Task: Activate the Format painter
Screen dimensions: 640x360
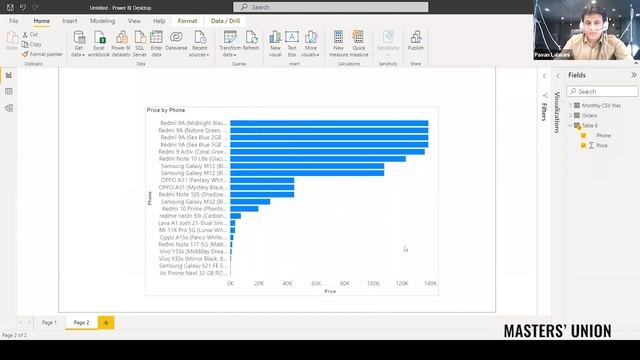Action: 42,54
